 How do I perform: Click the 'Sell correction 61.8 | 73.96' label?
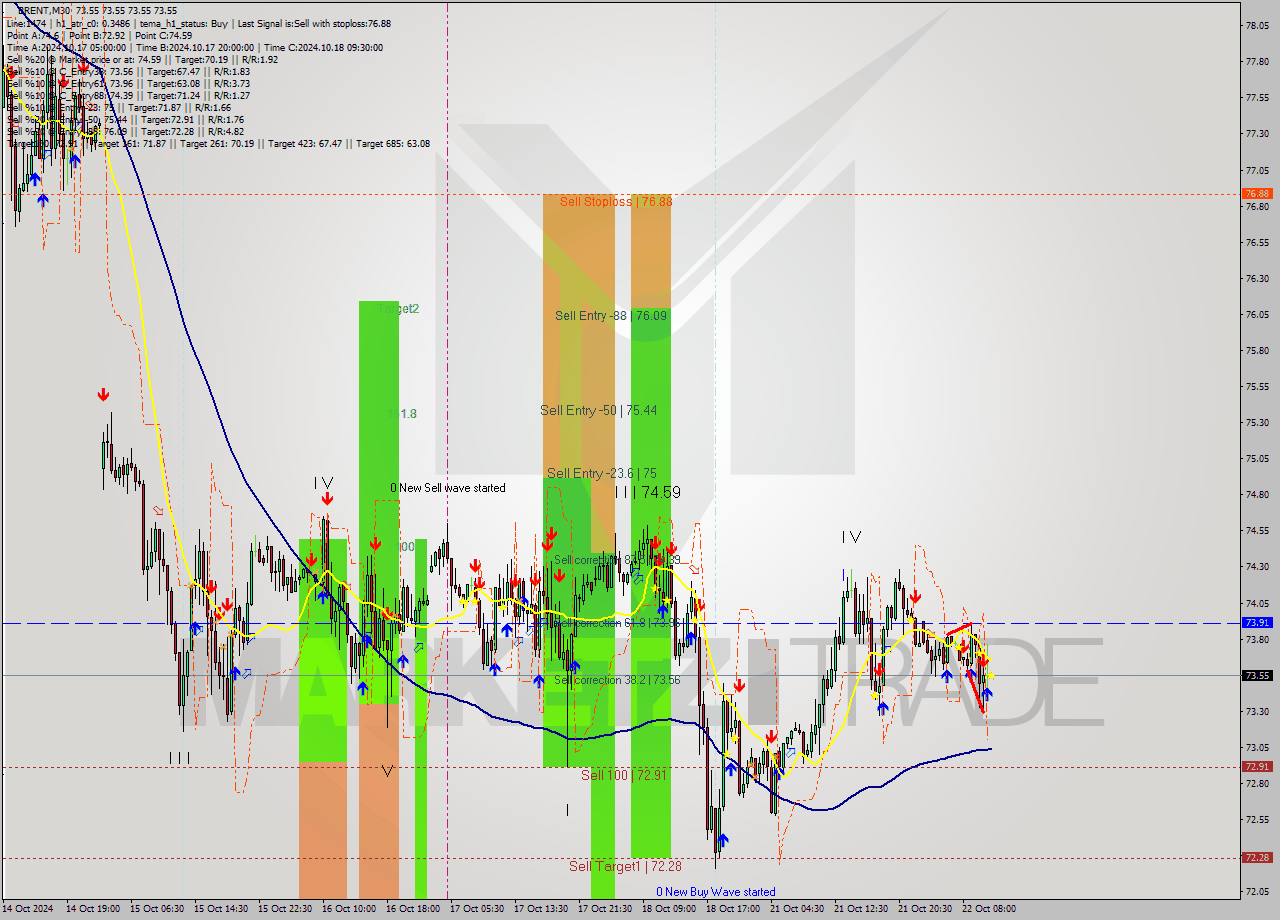(617, 622)
